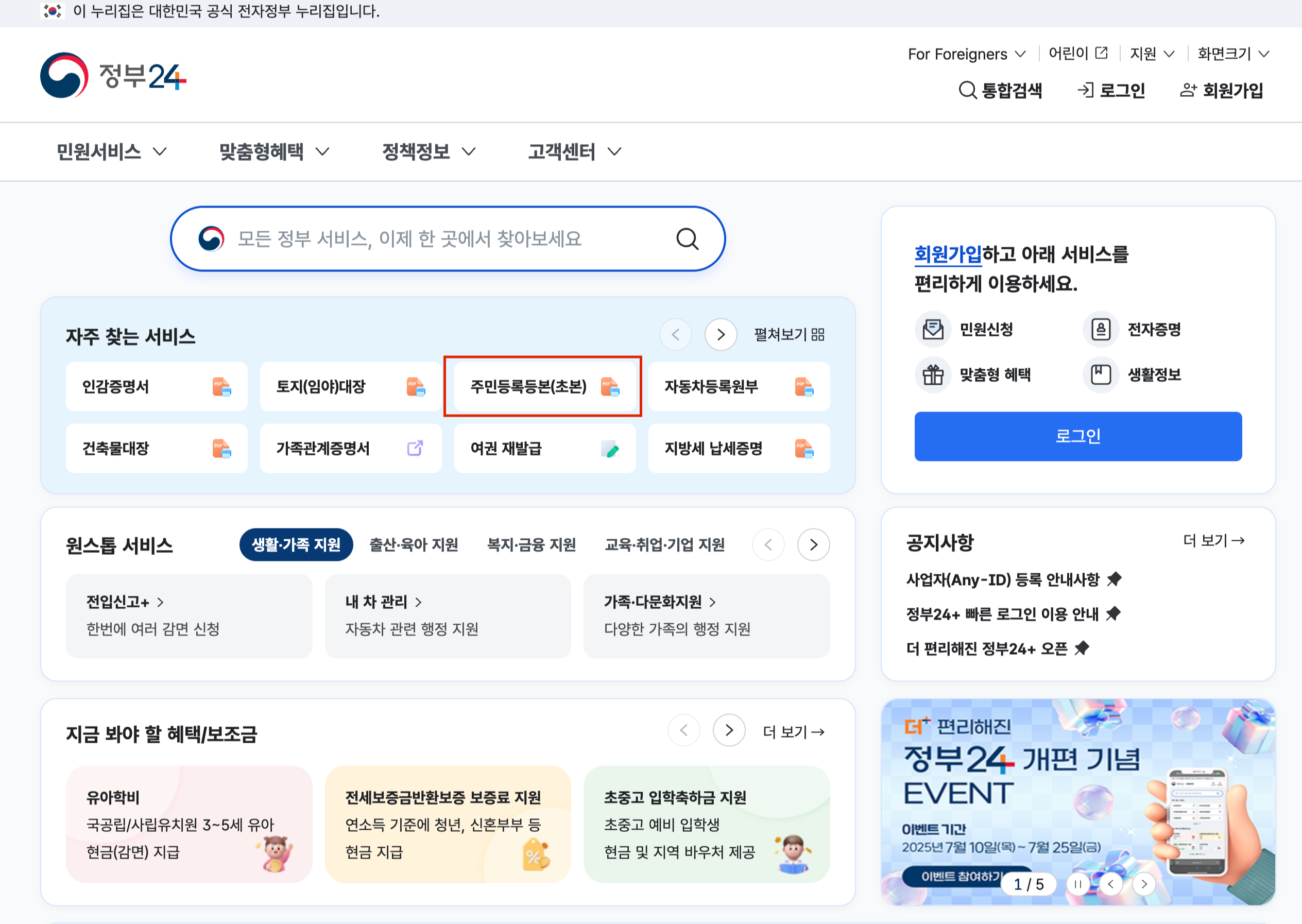Click the 정부24 logo

(113, 76)
